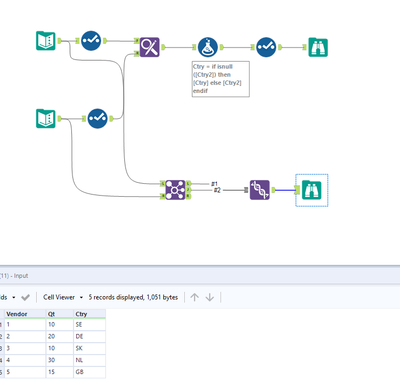Select Vendor cell 3 in the SK row
Image resolution: width=400 pixels, height=381 pixels.
(x=25, y=348)
